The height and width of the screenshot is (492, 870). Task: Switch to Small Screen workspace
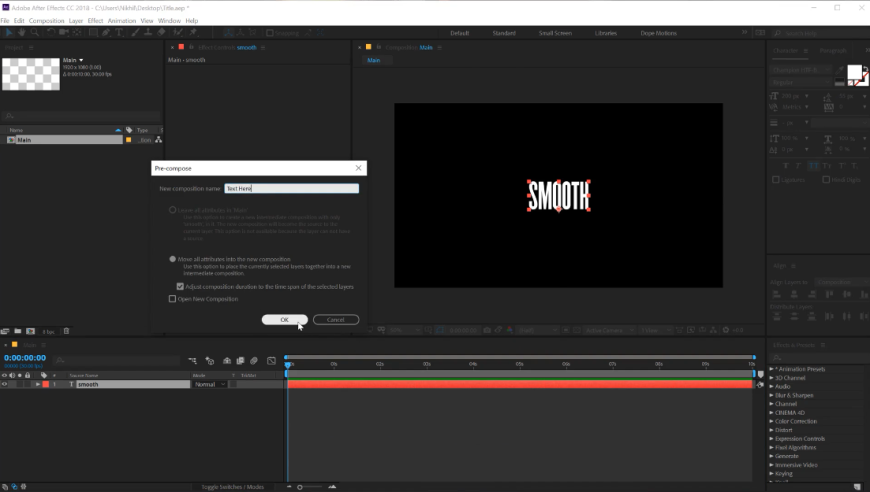tap(555, 33)
